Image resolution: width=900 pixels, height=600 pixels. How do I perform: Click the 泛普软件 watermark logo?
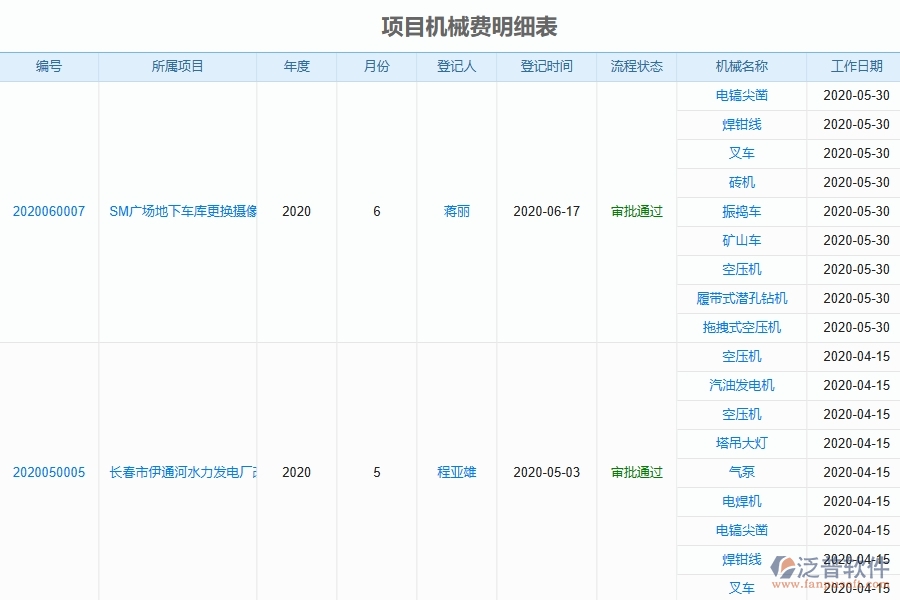[x=818, y=568]
